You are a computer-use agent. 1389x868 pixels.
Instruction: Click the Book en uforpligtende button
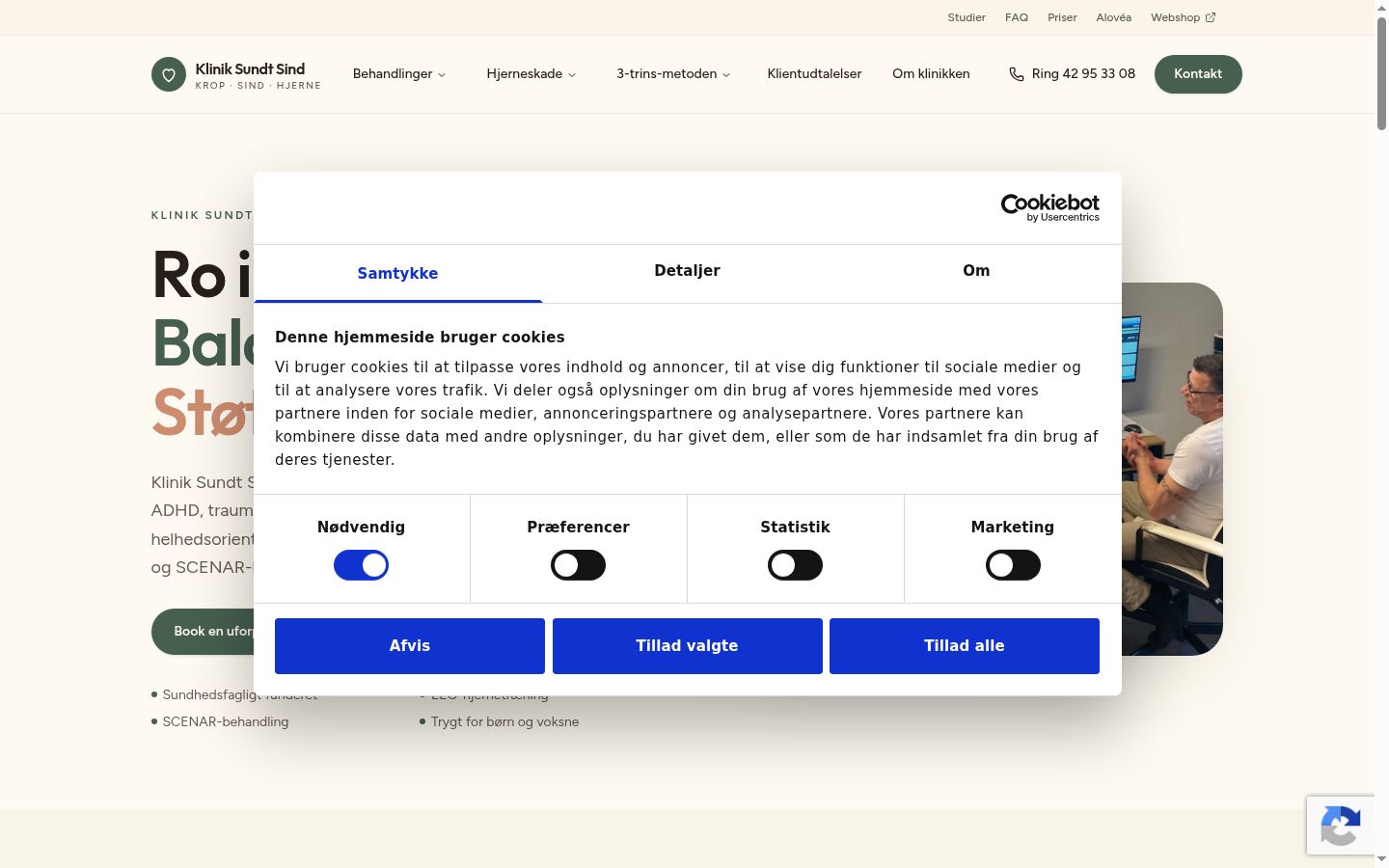coord(204,632)
